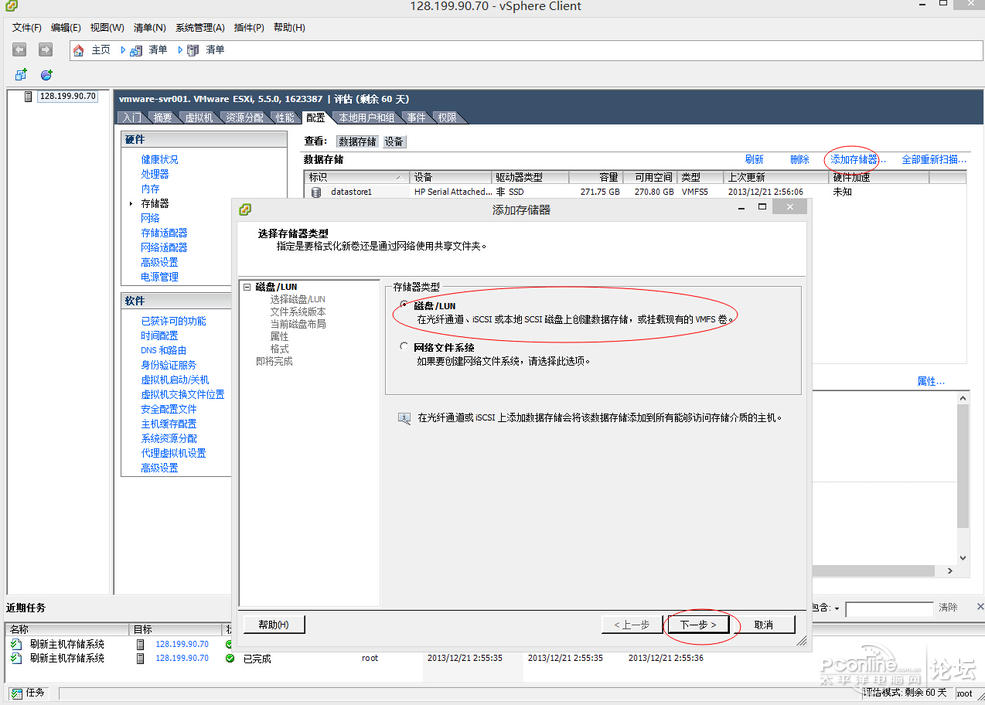
Task: Open the 清单(N) menu
Action: pyautogui.click(x=150, y=28)
